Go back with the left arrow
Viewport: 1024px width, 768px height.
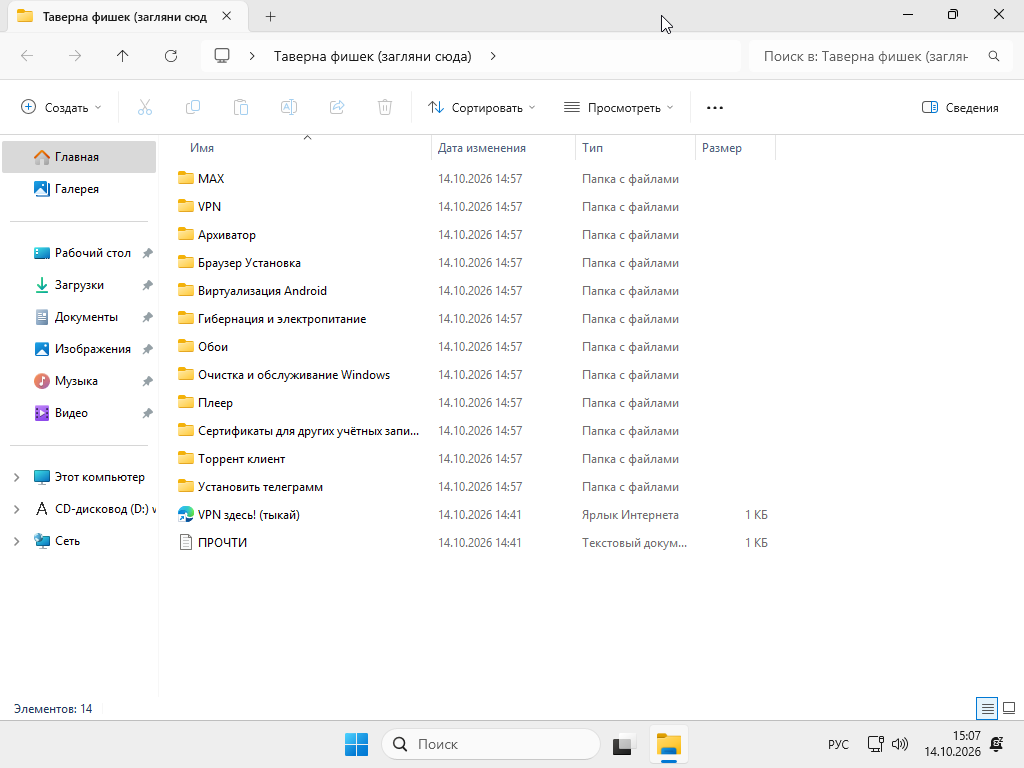pos(27,56)
